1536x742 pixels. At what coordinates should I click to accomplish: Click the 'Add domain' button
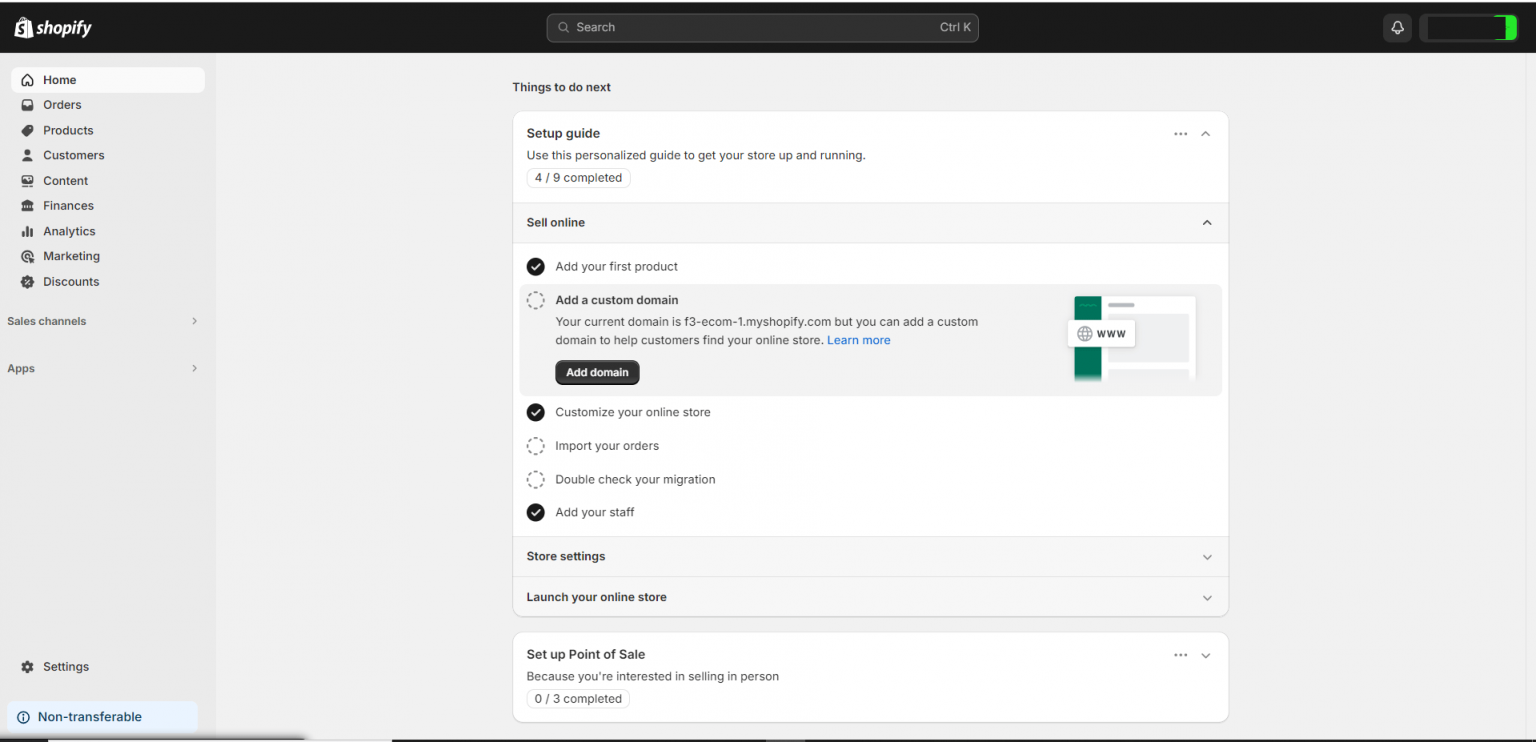[x=597, y=372]
